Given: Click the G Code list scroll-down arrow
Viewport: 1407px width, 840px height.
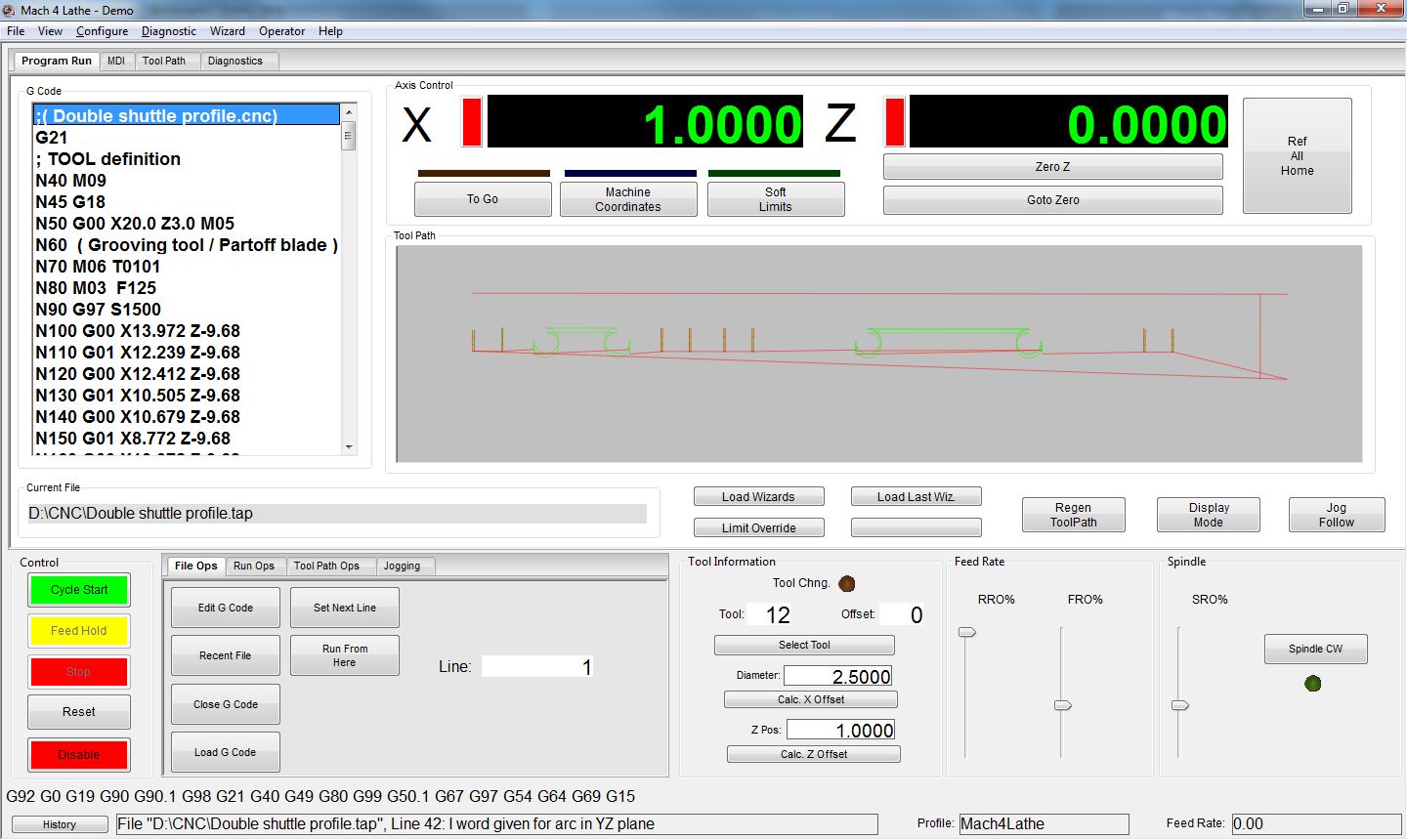Looking at the screenshot, I should (x=349, y=447).
